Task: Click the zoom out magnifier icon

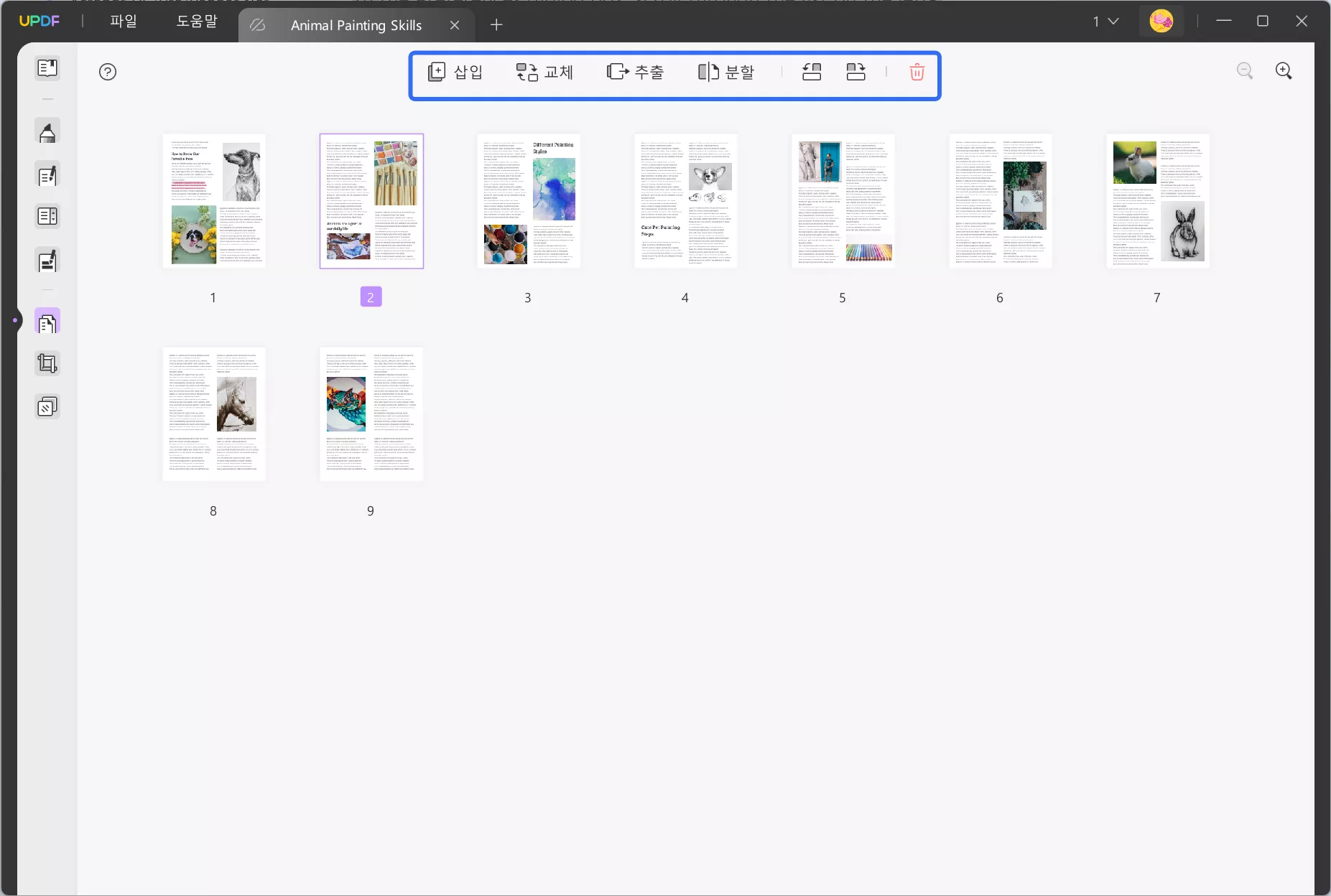Action: pyautogui.click(x=1246, y=70)
